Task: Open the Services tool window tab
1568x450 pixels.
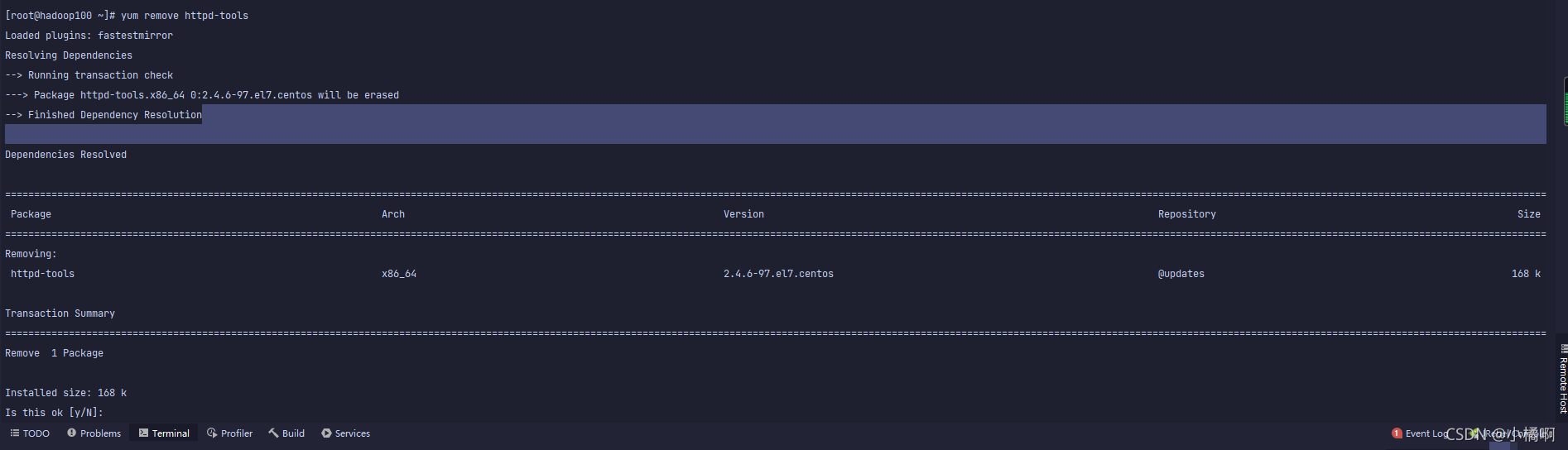Action: click(x=346, y=433)
